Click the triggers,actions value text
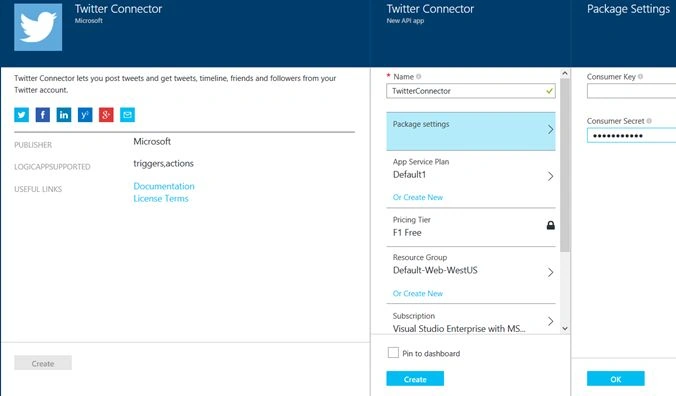676x396 pixels. click(163, 164)
